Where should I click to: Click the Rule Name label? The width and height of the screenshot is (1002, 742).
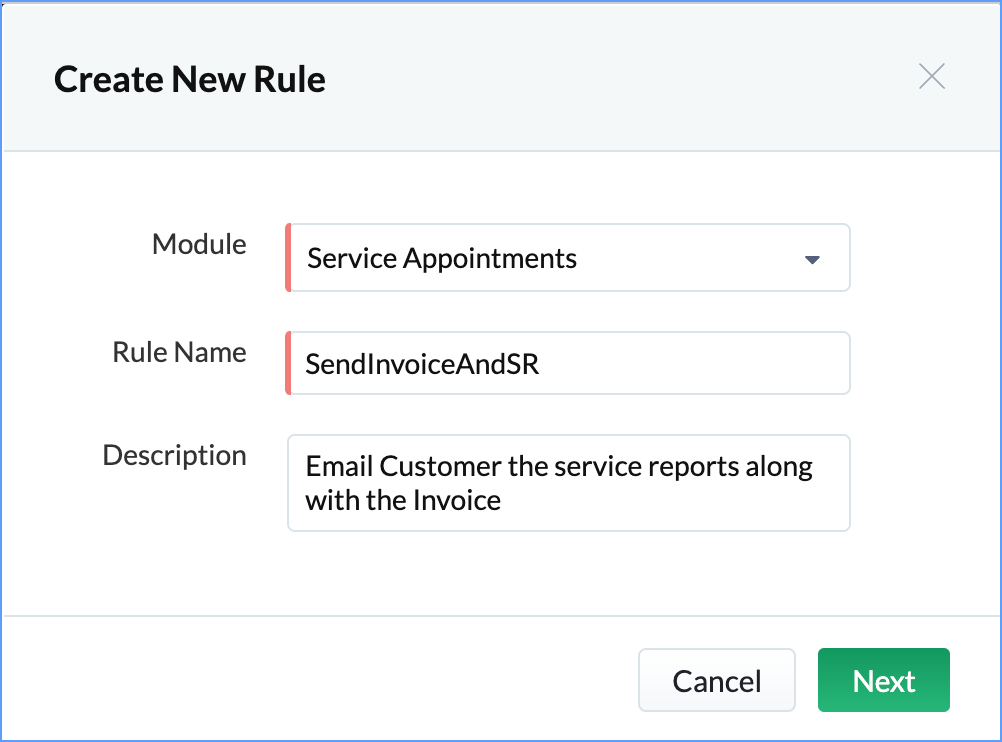(179, 352)
